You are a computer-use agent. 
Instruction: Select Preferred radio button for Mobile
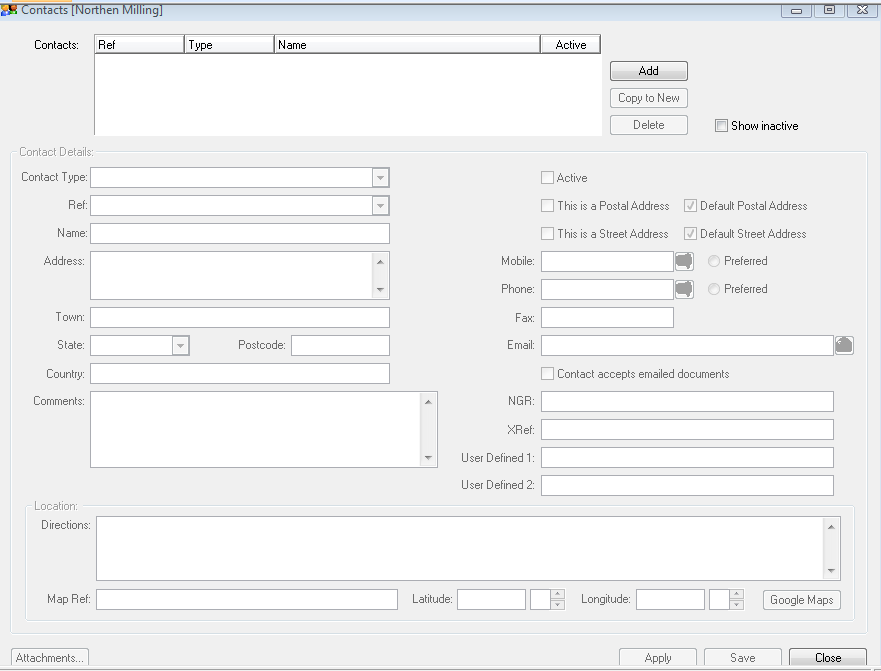pos(714,261)
